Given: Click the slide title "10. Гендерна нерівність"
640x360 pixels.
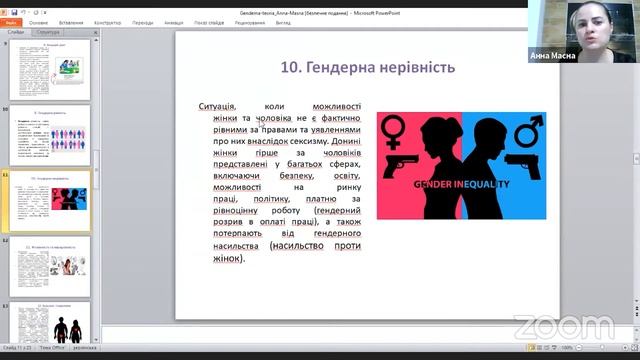Looking at the screenshot, I should coord(368,67).
